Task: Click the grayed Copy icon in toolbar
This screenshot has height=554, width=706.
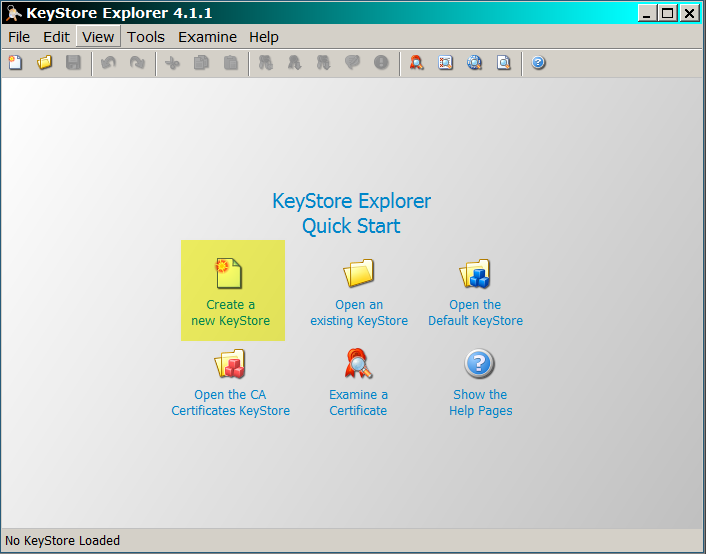Action: click(x=201, y=63)
